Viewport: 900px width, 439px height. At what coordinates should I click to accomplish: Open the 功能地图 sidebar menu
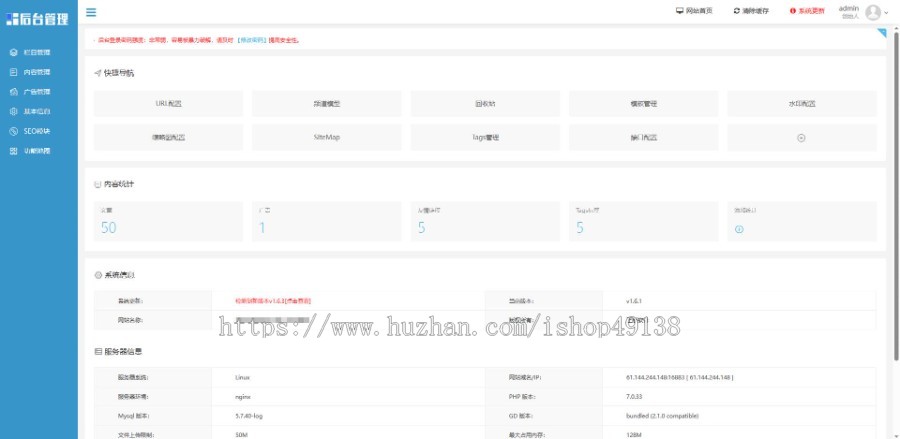point(38,151)
